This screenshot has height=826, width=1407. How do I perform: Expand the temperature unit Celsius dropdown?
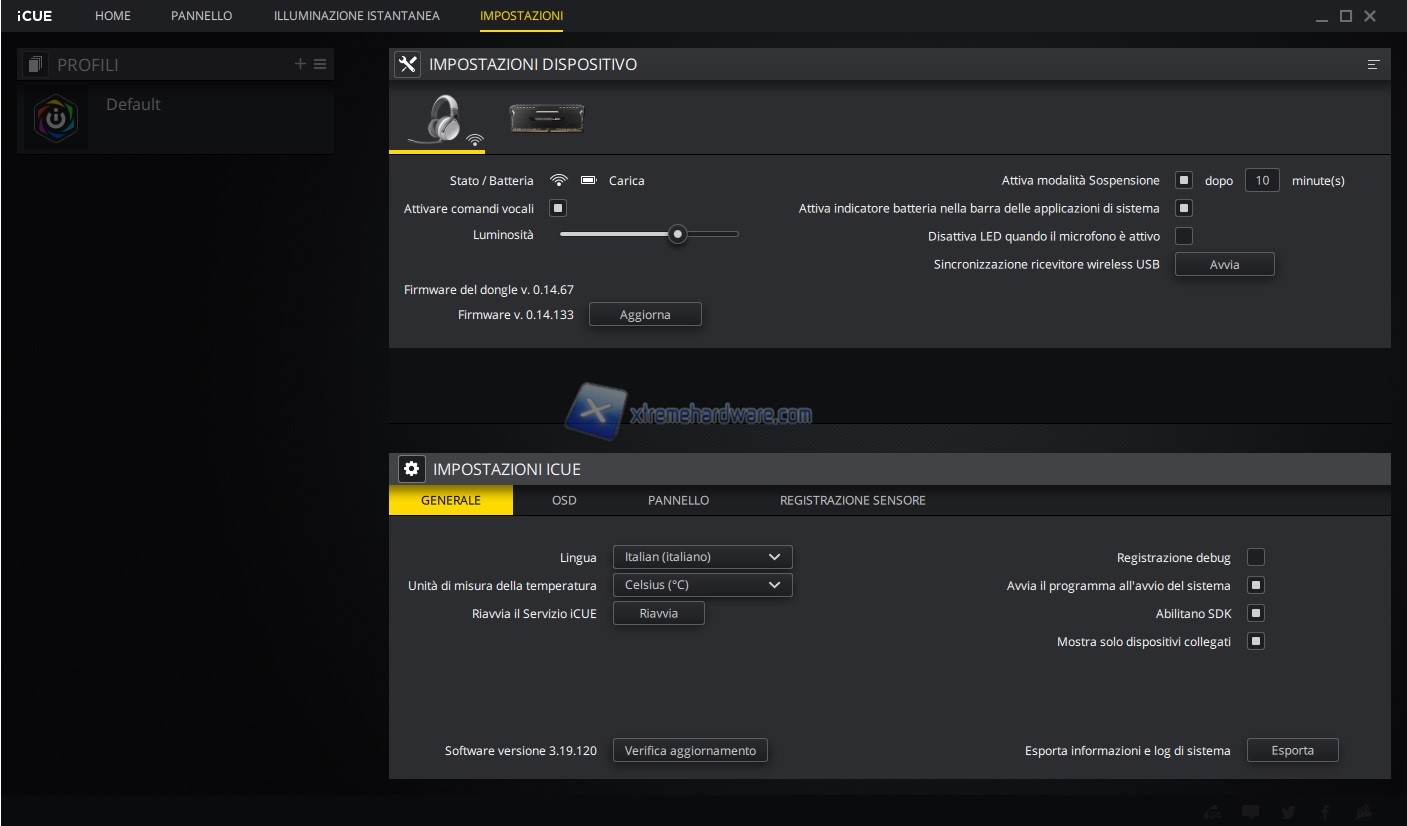(702, 585)
